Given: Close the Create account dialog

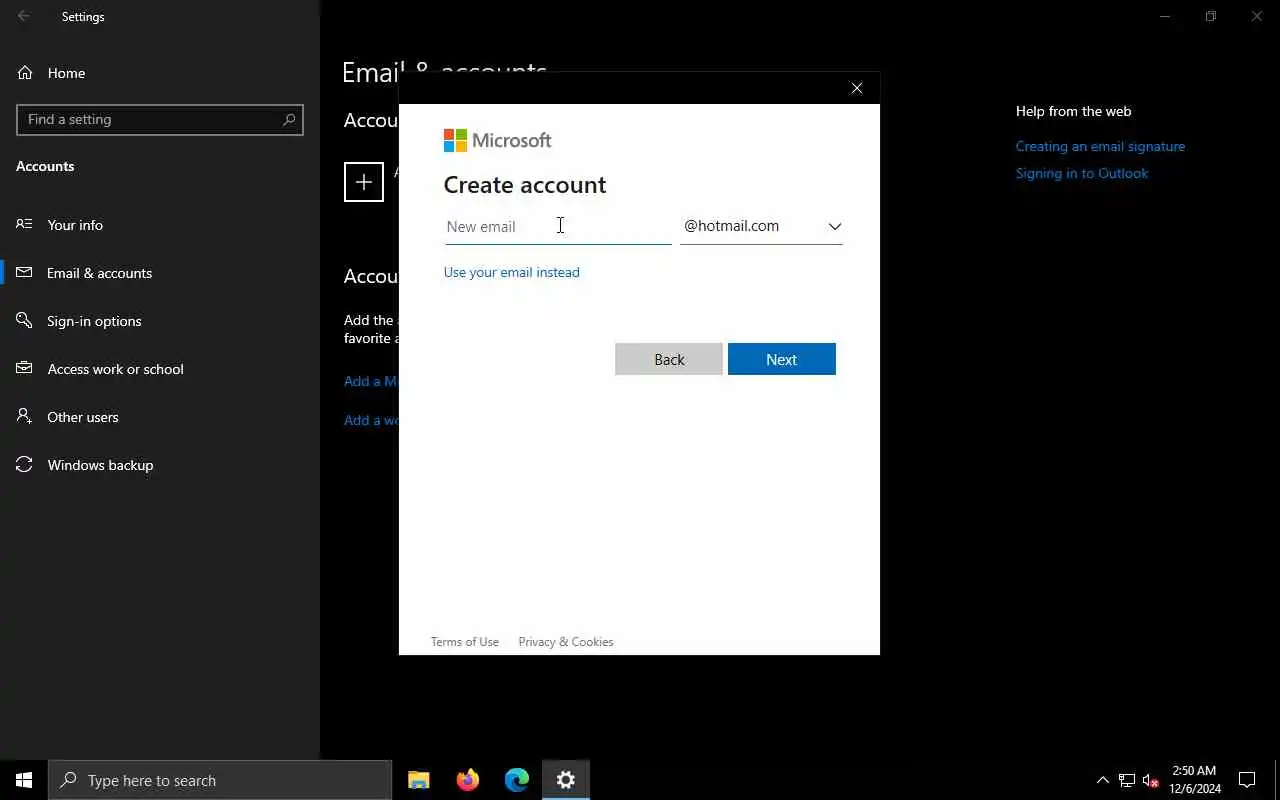Looking at the screenshot, I should [857, 88].
